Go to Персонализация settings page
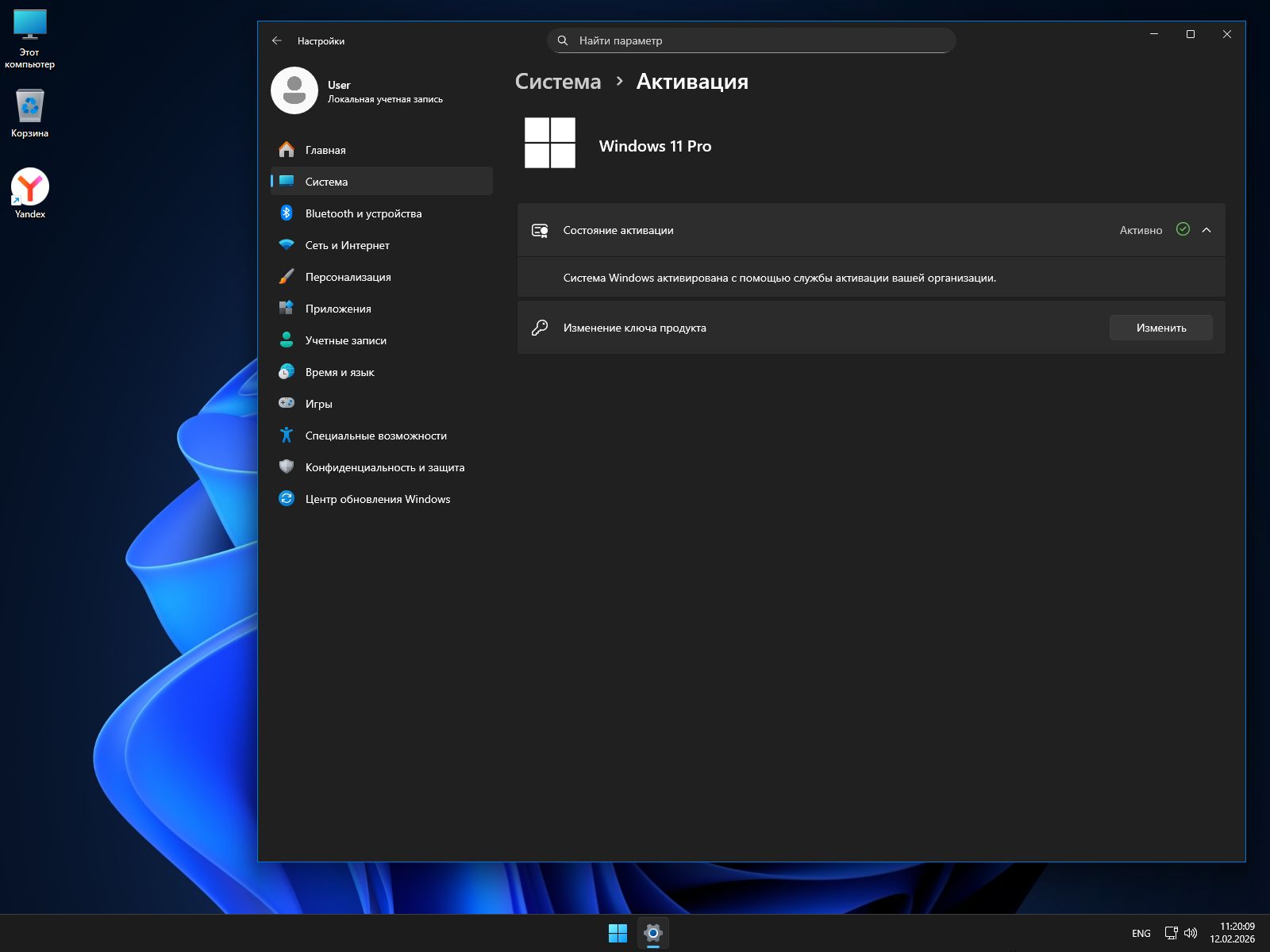The image size is (1270, 952). coord(348,277)
